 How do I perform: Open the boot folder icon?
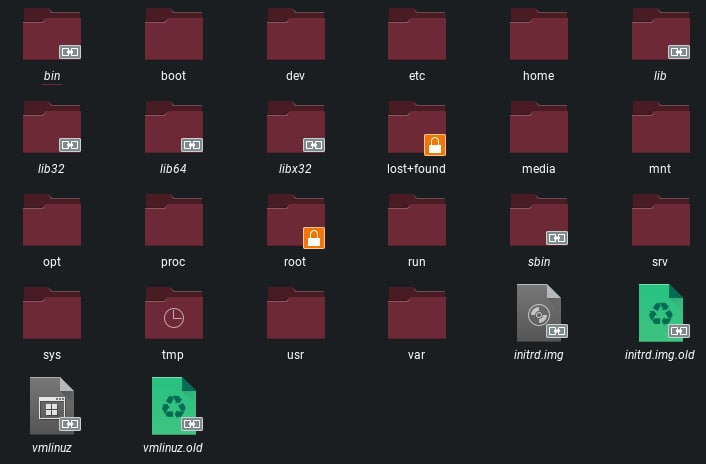click(174, 34)
